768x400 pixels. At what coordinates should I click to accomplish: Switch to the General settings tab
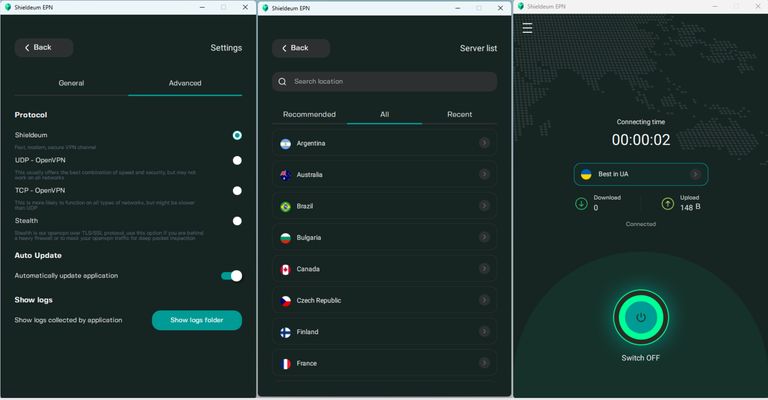tap(72, 83)
